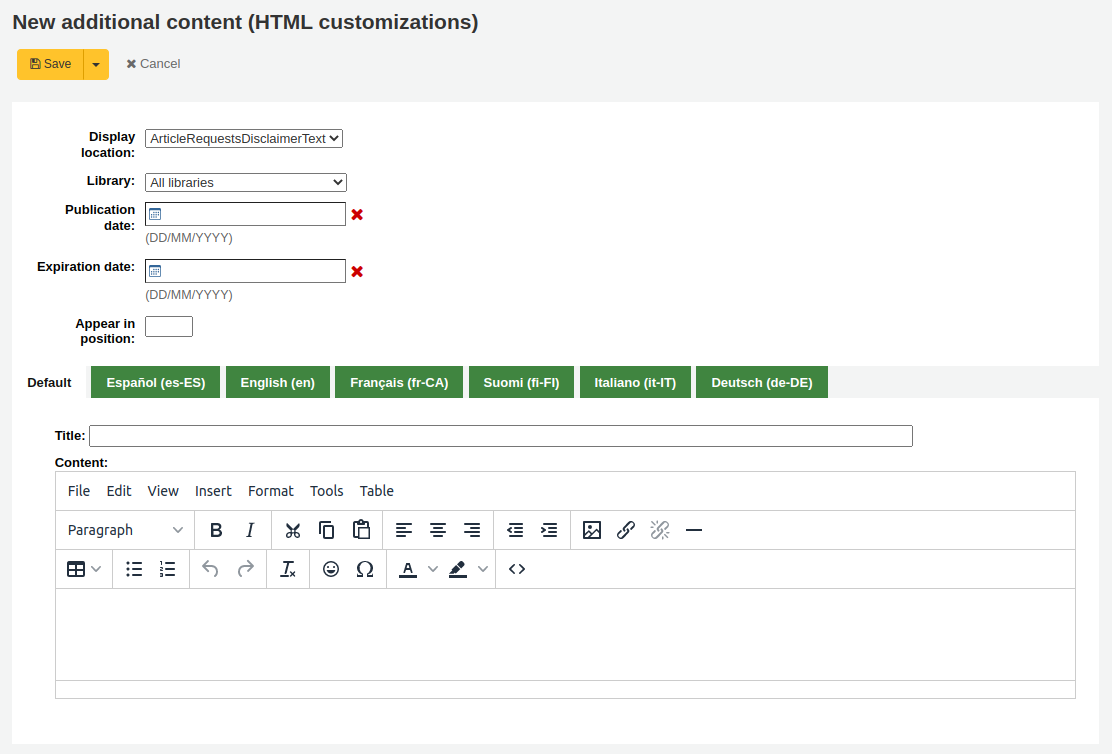Create a bullet list
This screenshot has height=754, width=1112.
coord(134,569)
